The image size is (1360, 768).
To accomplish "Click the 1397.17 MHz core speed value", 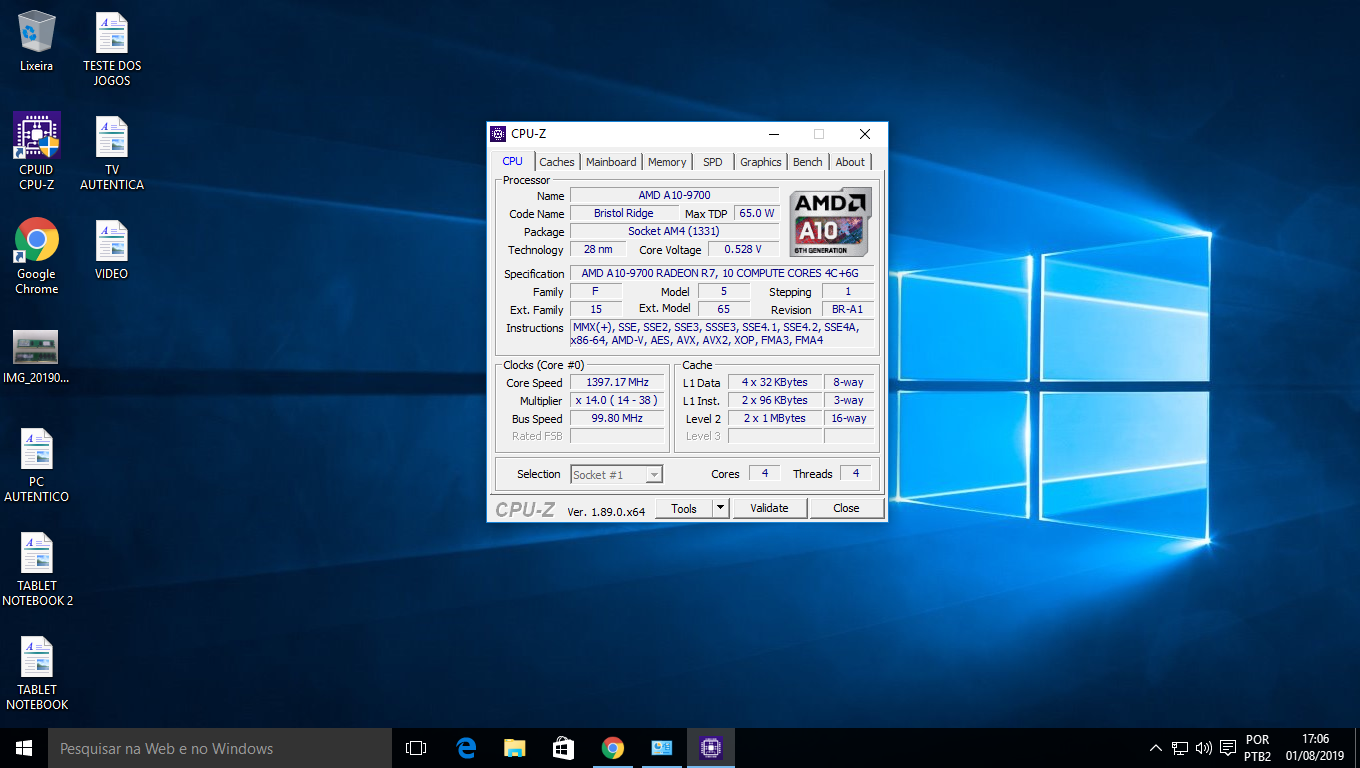I will 617,382.
